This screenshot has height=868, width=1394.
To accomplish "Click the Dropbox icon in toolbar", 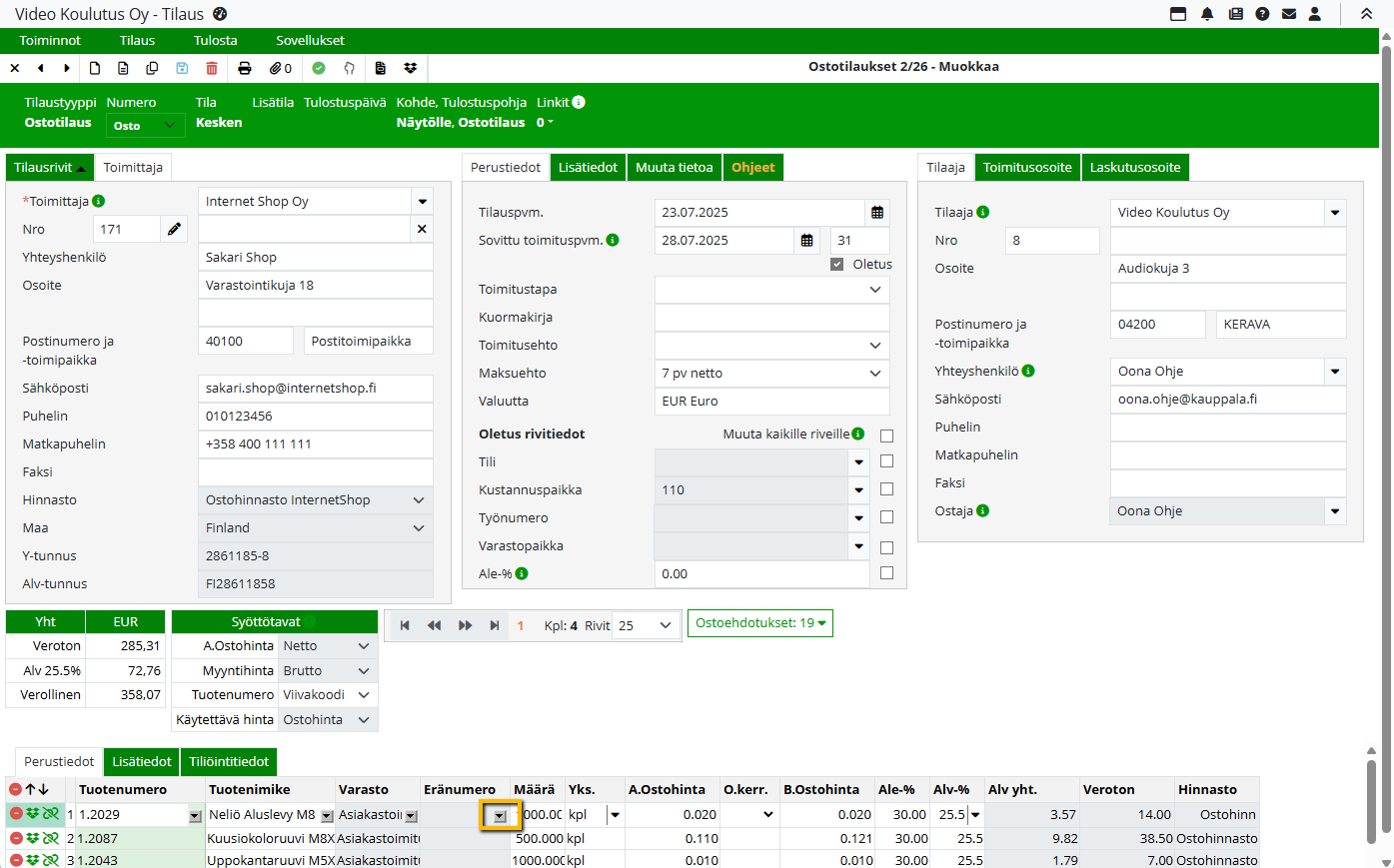I will coord(410,68).
